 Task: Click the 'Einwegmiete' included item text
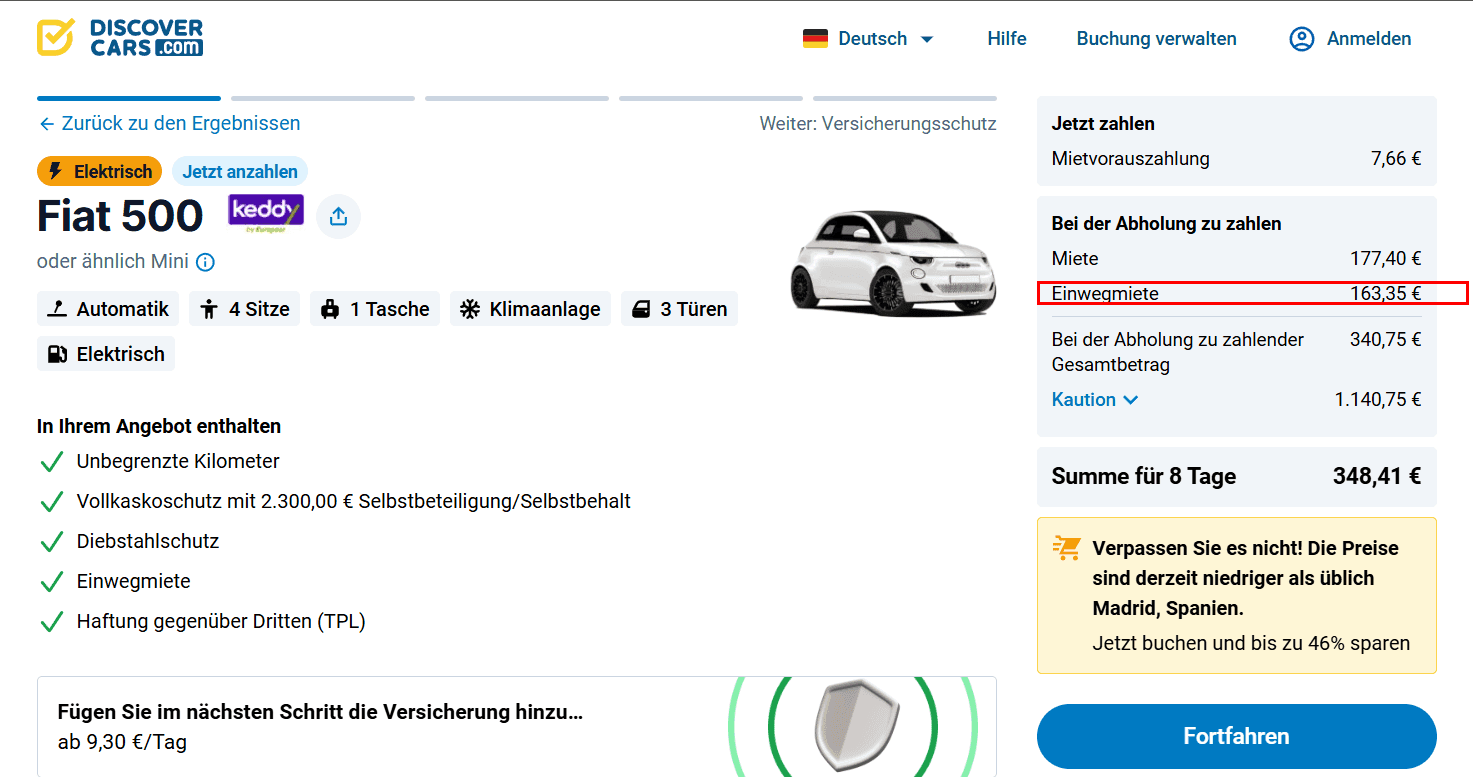pos(133,581)
